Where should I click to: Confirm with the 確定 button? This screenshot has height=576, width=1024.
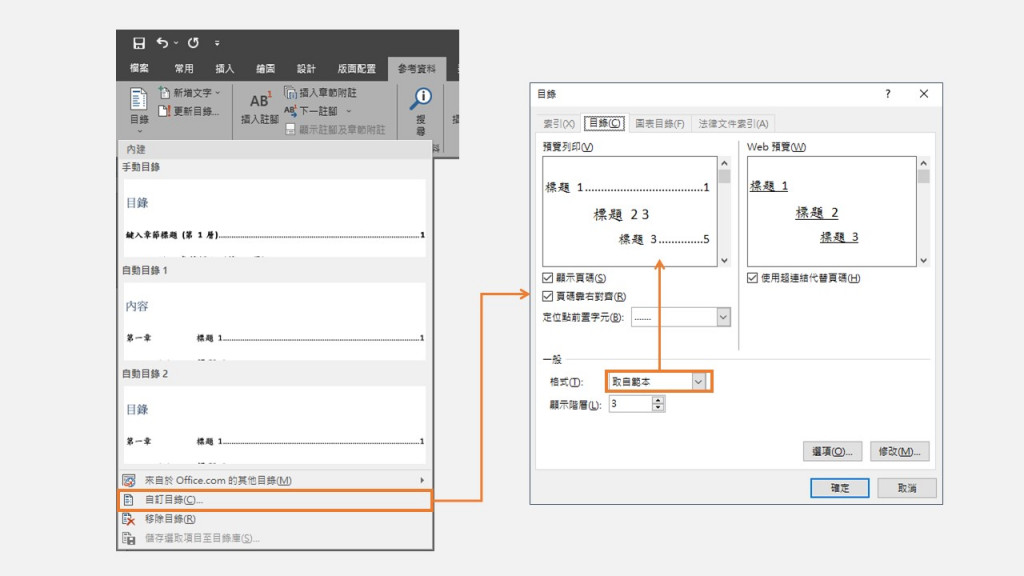click(x=839, y=488)
